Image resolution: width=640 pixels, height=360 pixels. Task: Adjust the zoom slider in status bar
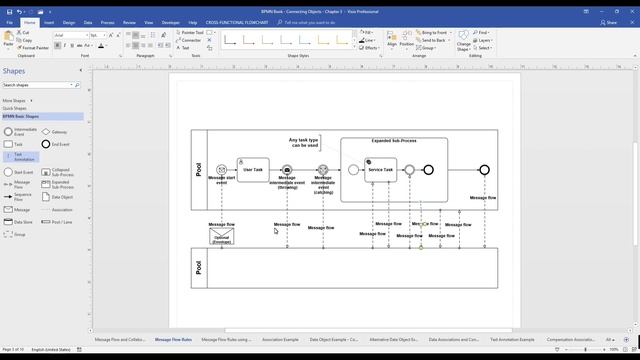[585, 349]
